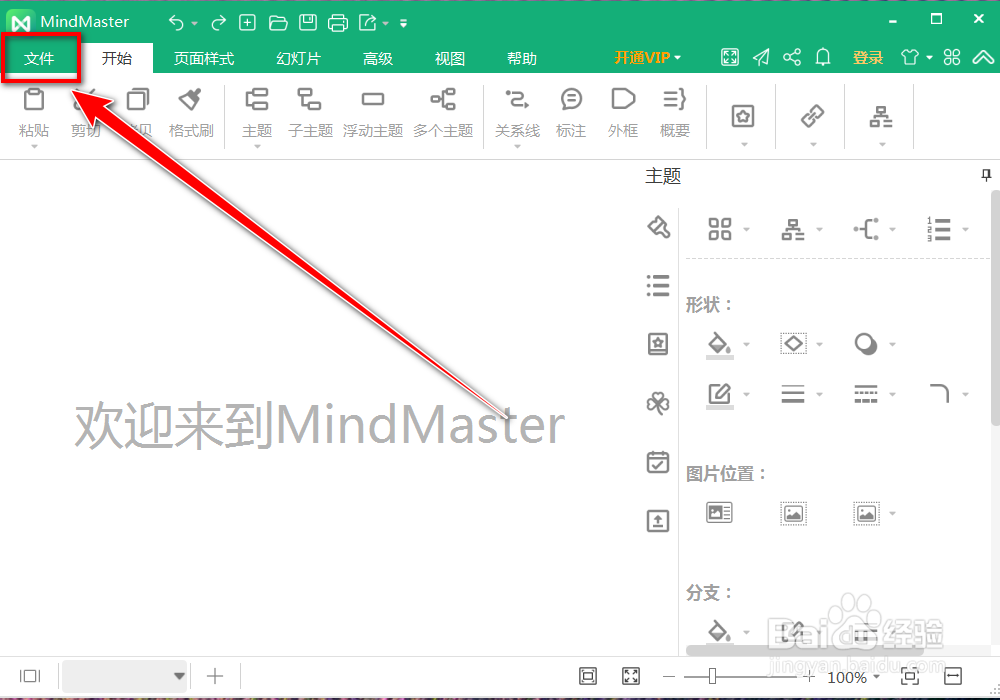Open the task checklist panel in right sidebar

[x=657, y=462]
